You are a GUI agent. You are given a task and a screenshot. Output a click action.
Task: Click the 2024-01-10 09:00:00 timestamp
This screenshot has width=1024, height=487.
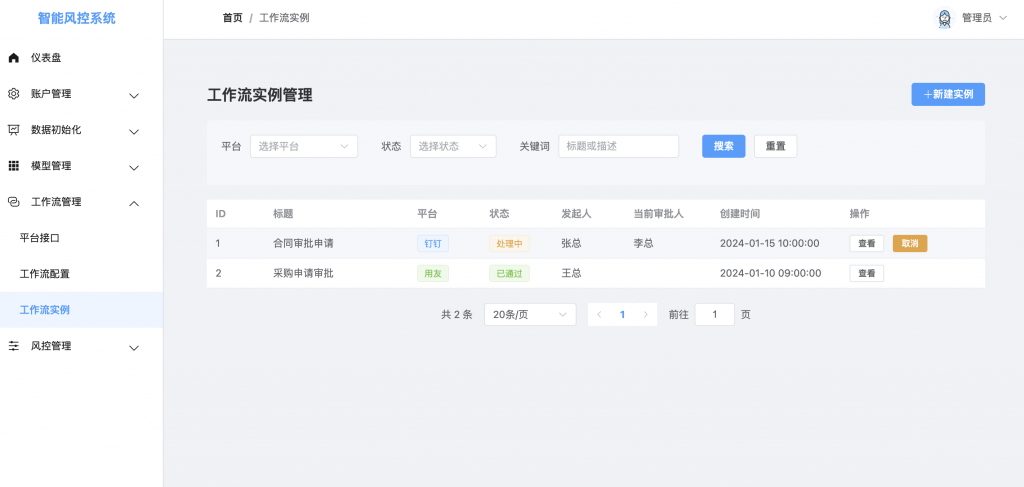(x=771, y=274)
